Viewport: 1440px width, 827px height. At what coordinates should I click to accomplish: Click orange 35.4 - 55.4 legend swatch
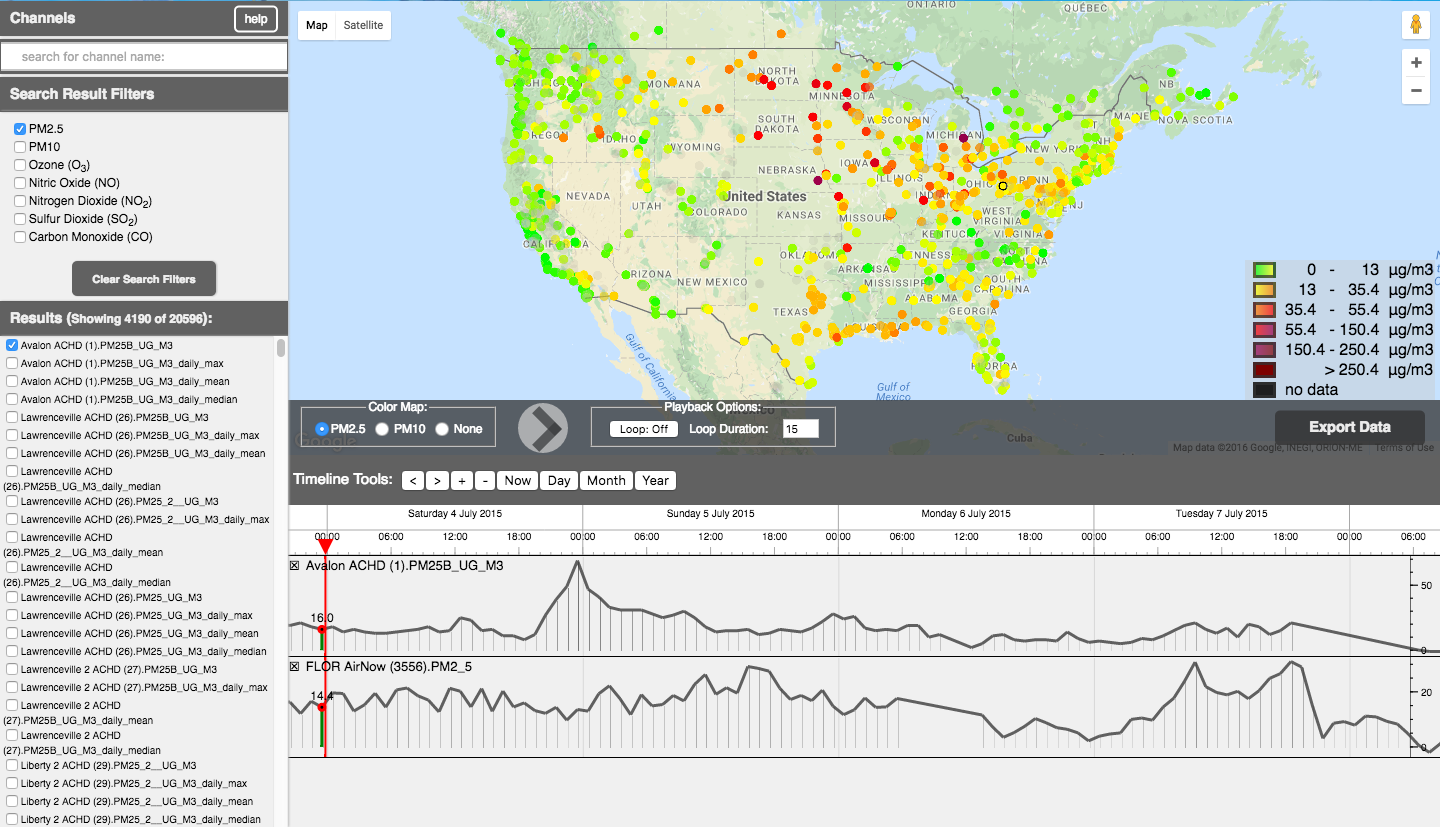click(1265, 310)
